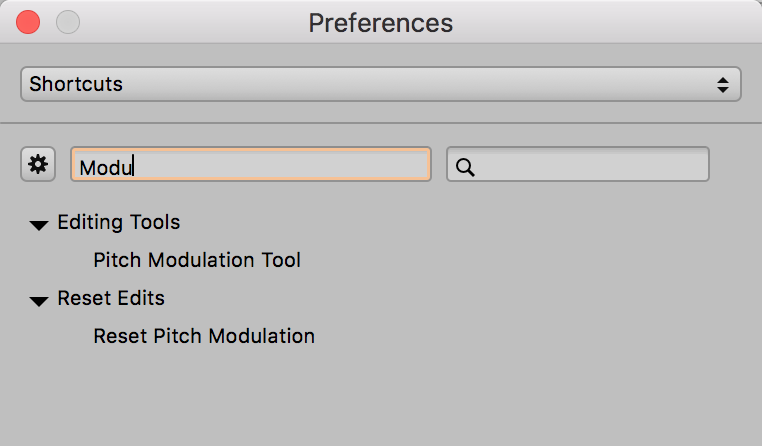Focus the filter field containing "Modu"
The image size is (762, 446).
(250, 165)
